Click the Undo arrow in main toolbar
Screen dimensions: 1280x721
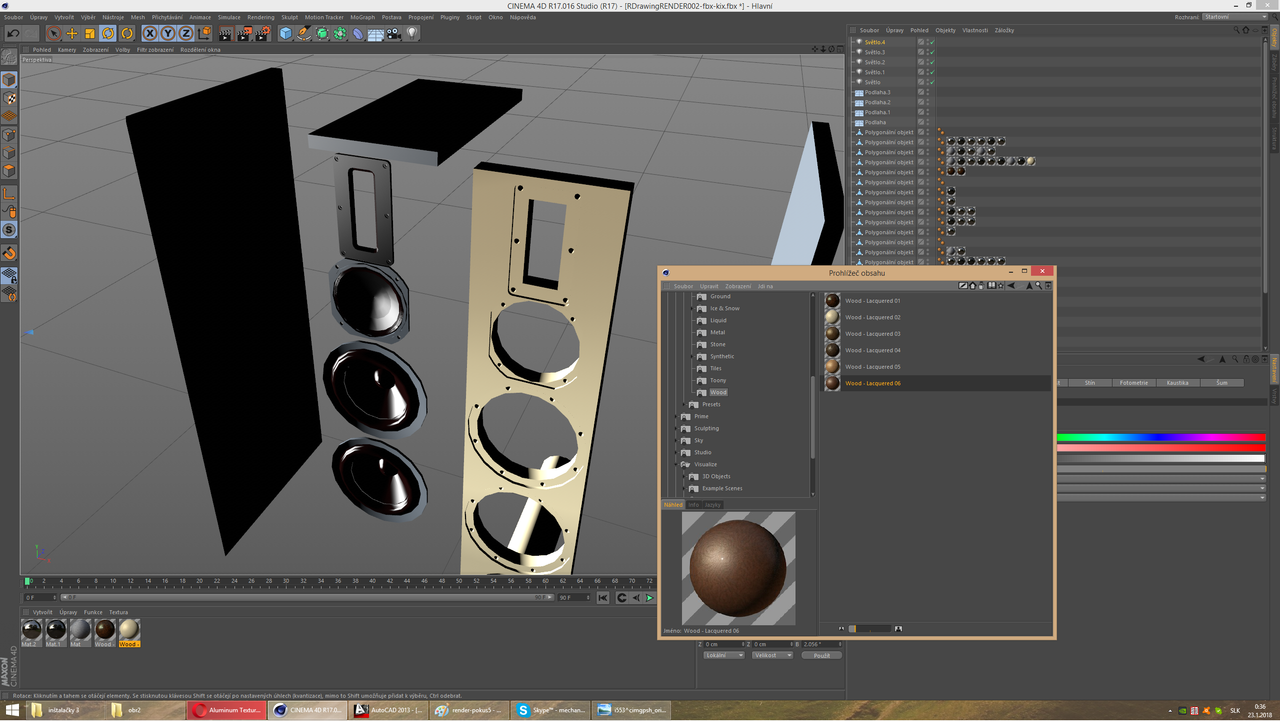[x=13, y=33]
